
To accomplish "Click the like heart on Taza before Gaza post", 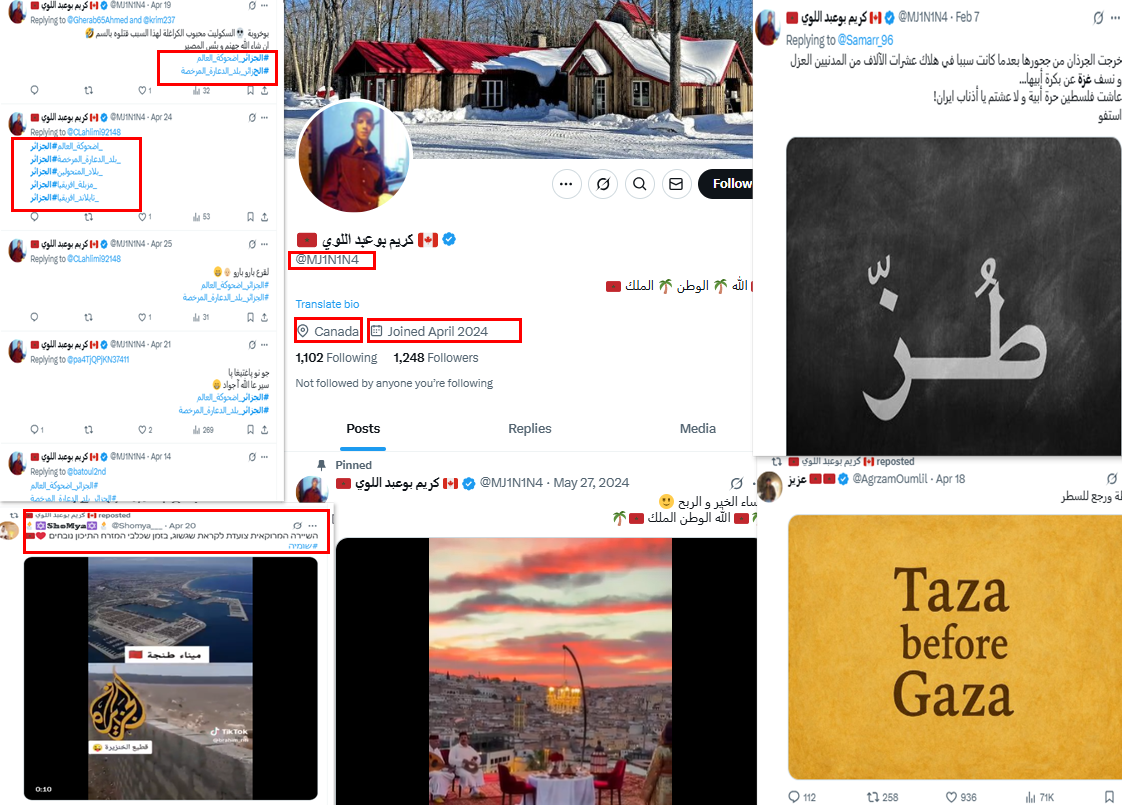I will (x=951, y=796).
